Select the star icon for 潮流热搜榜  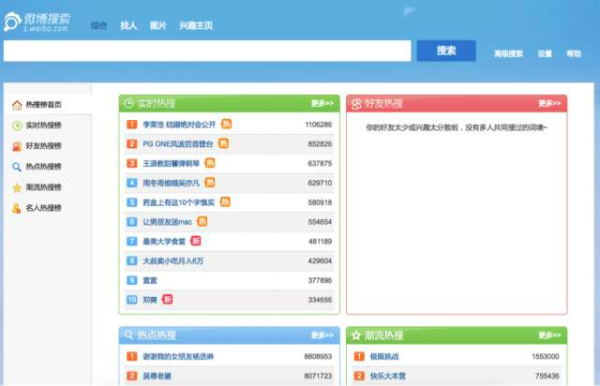pyautogui.click(x=17, y=187)
